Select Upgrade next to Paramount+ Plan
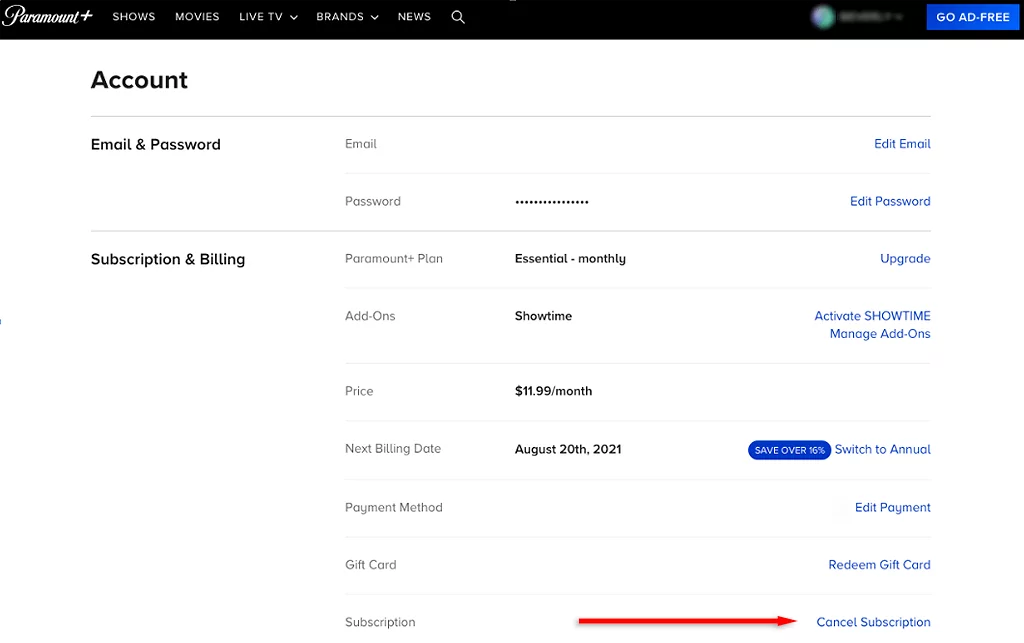This screenshot has width=1024, height=643. click(x=905, y=258)
